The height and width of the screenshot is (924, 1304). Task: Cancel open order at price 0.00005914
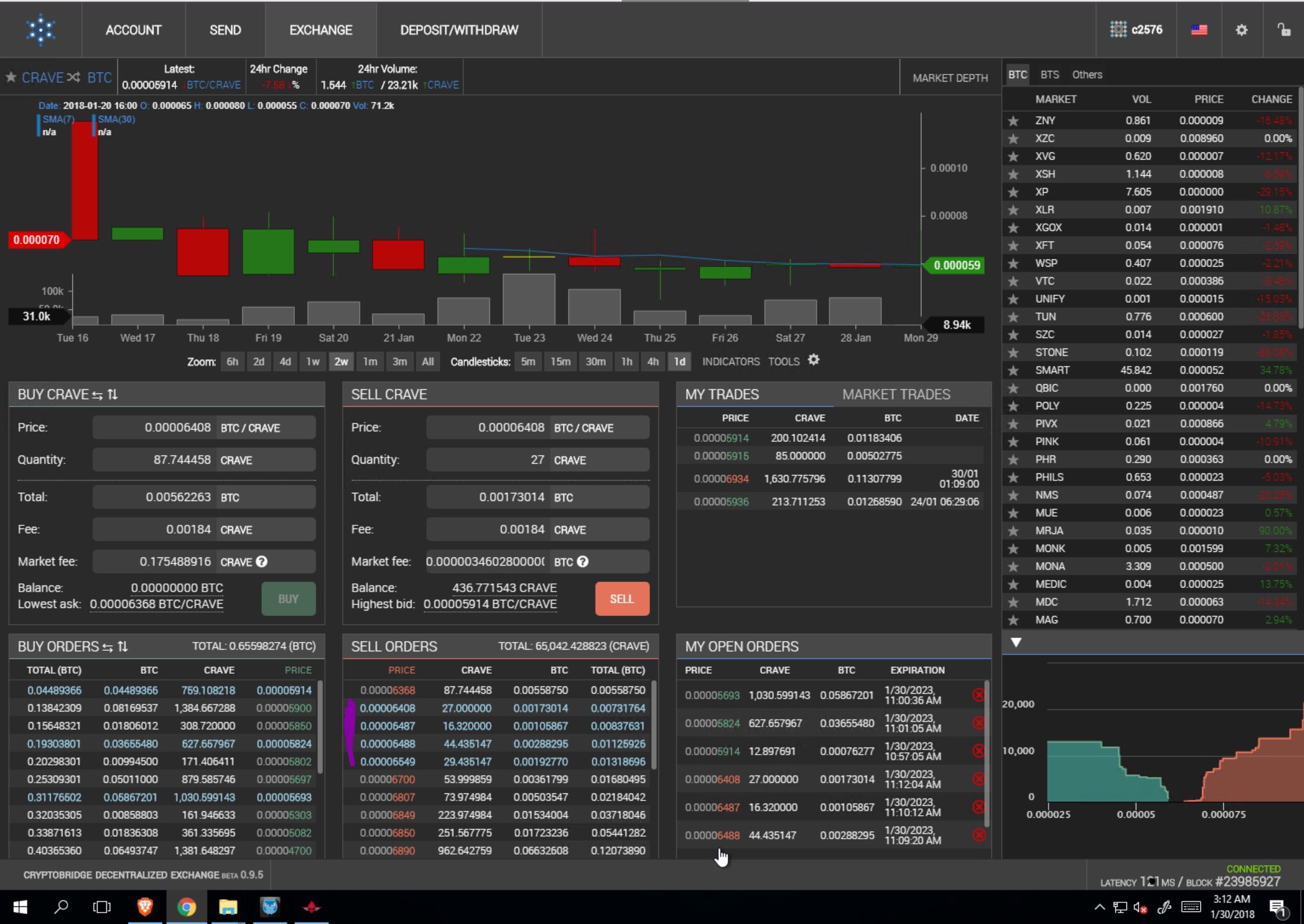pos(978,751)
